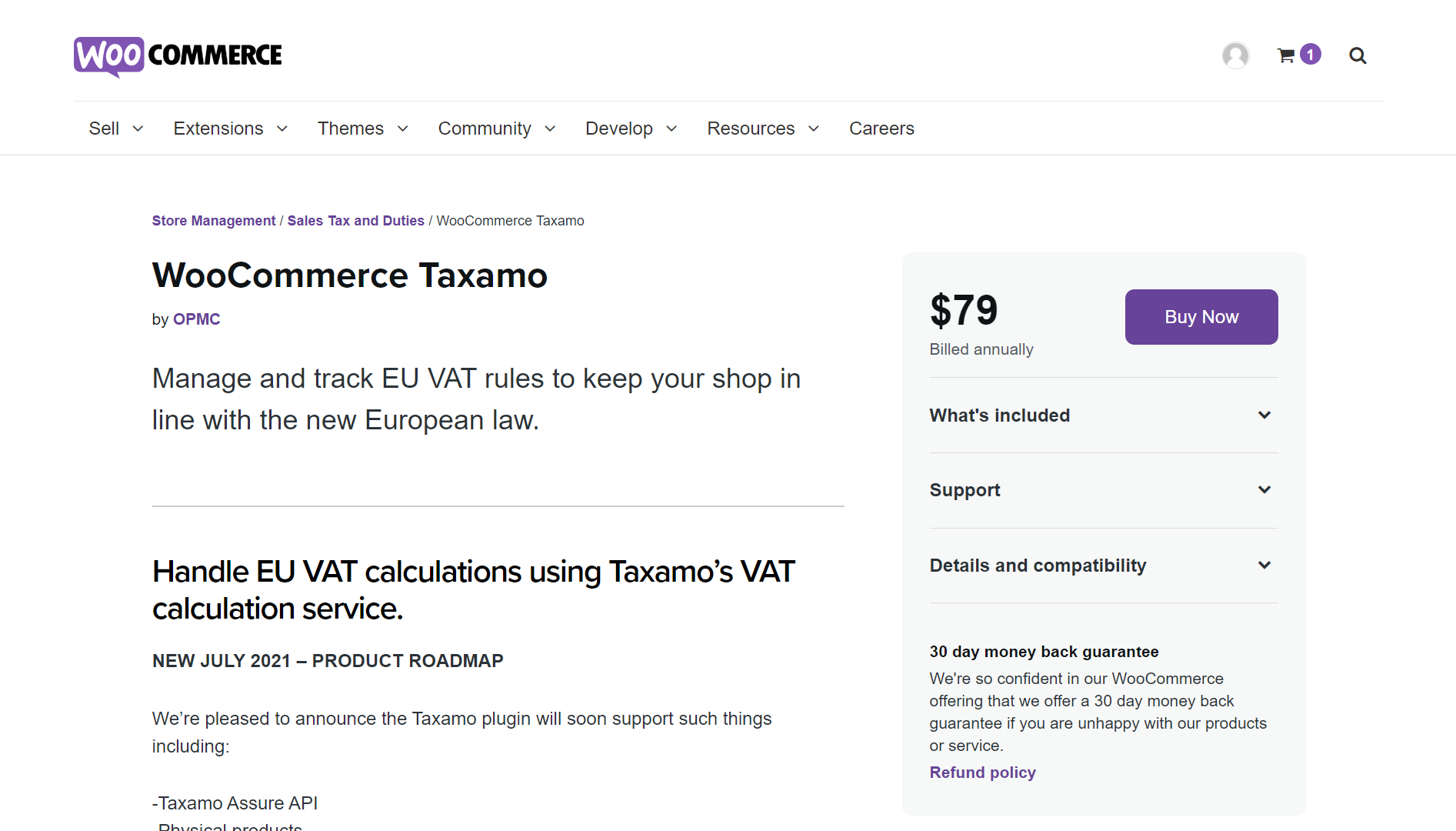Click the WooCommerce logo

pos(178,56)
